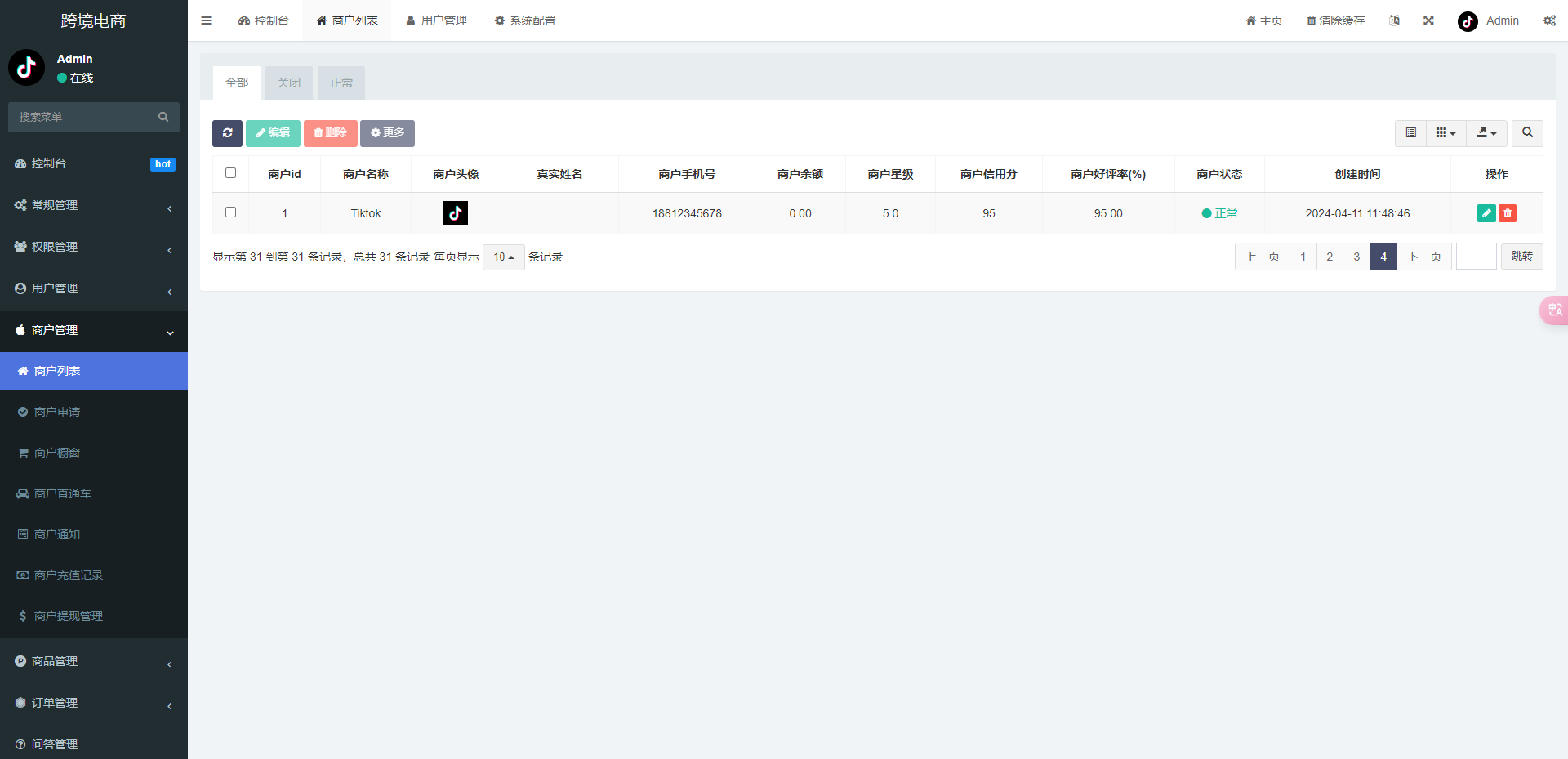Click the 正常 status in Tiktok row
Image resolution: width=1568 pixels, height=759 pixels.
(1219, 213)
